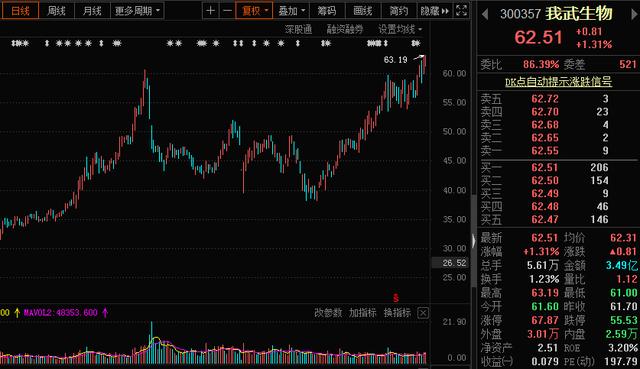Click the MAVOL2 indicator label

click(61, 313)
